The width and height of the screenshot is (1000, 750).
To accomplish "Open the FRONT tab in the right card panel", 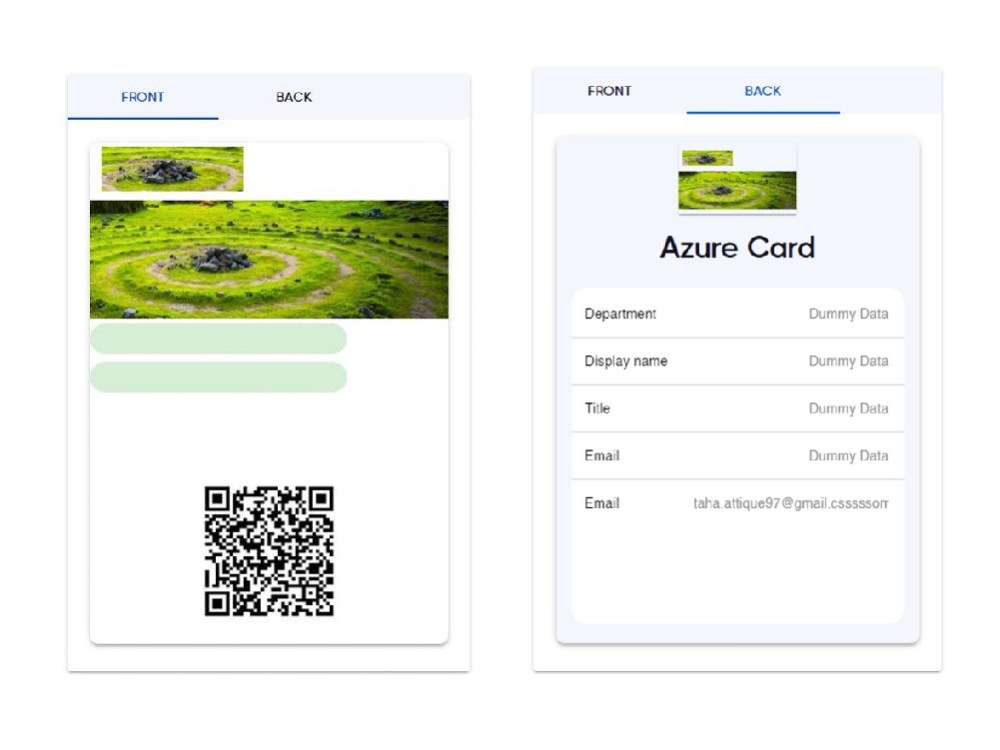I will click(x=610, y=91).
